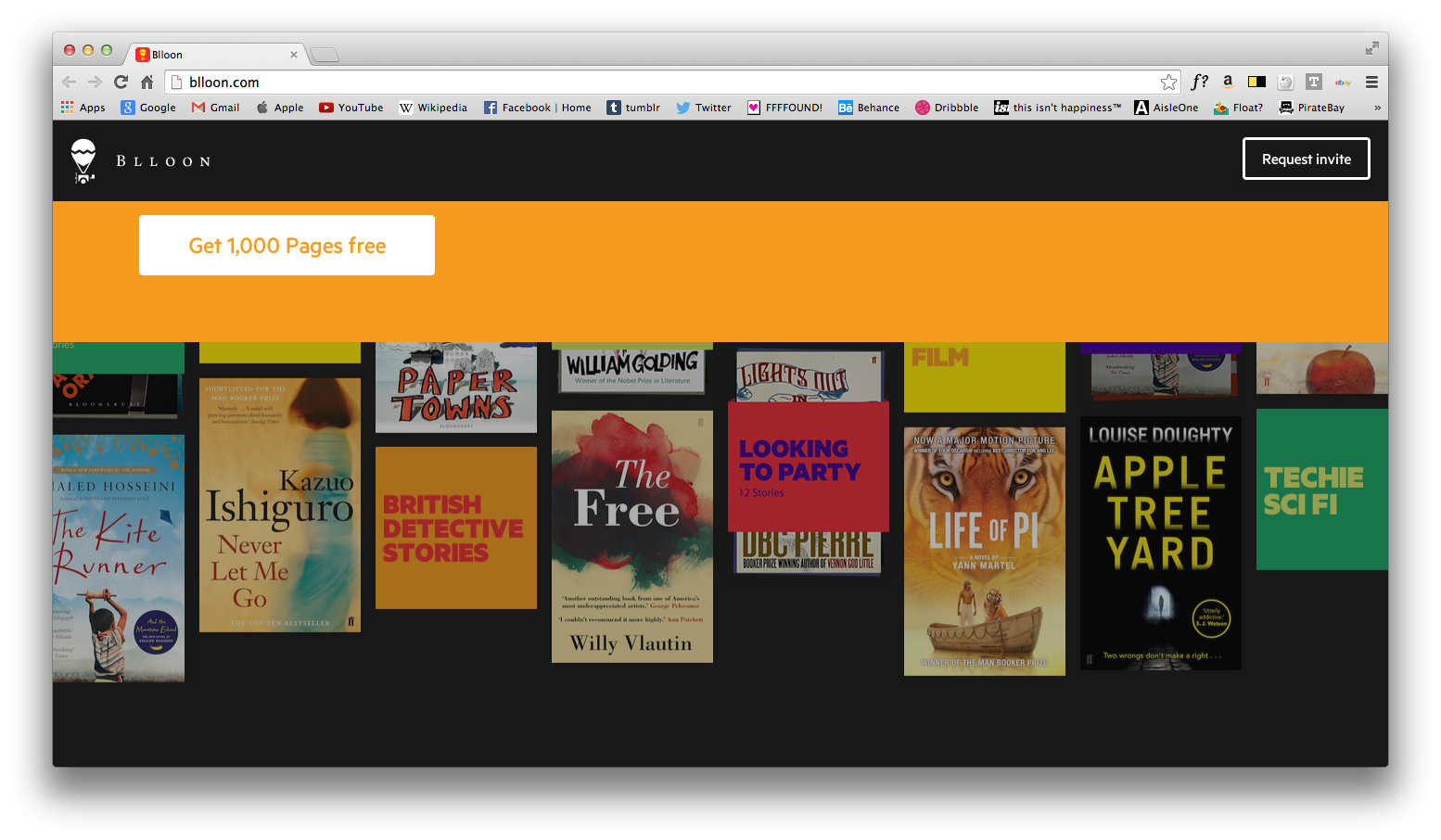1441x840 pixels.
Task: Select the Blloon browser tab
Action: [215, 55]
